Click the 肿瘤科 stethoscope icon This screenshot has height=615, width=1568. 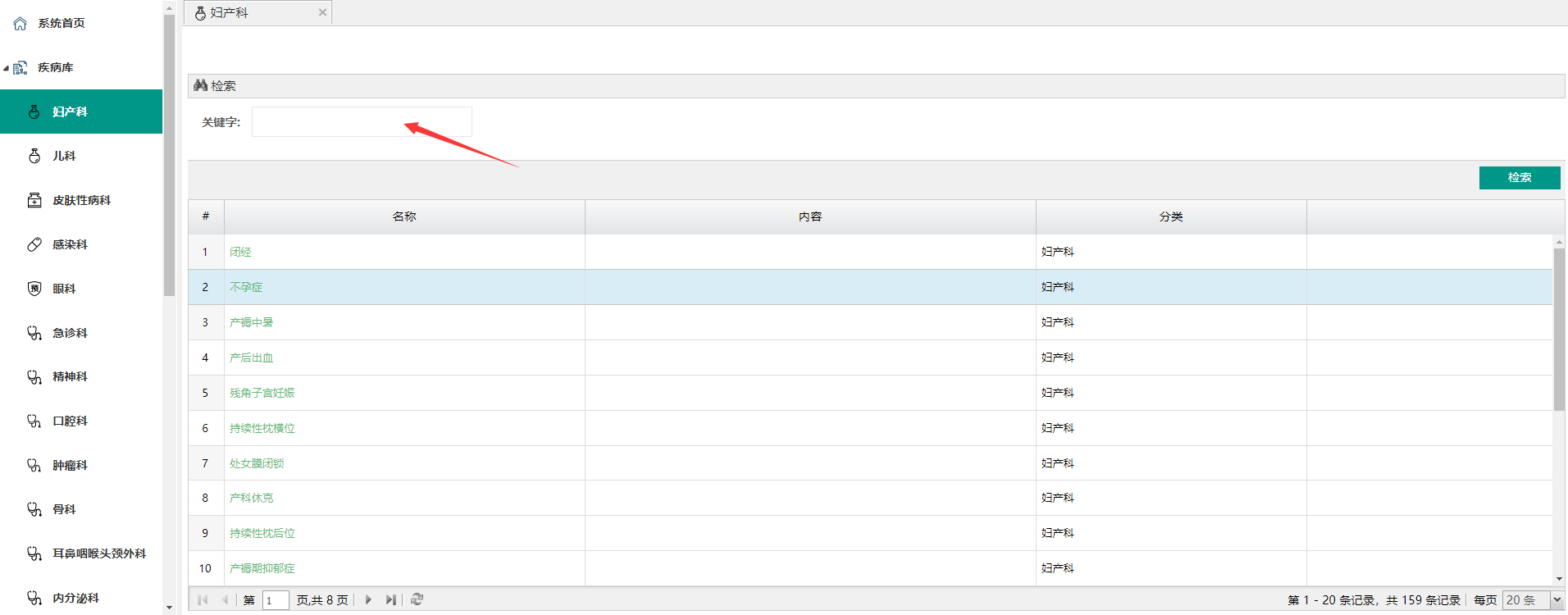pyautogui.click(x=34, y=466)
